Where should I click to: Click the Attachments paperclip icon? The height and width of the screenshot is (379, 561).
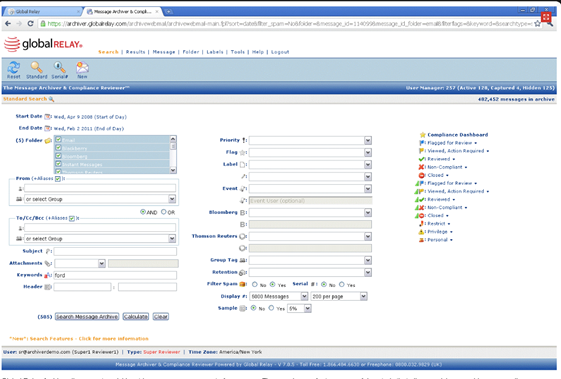click(48, 264)
